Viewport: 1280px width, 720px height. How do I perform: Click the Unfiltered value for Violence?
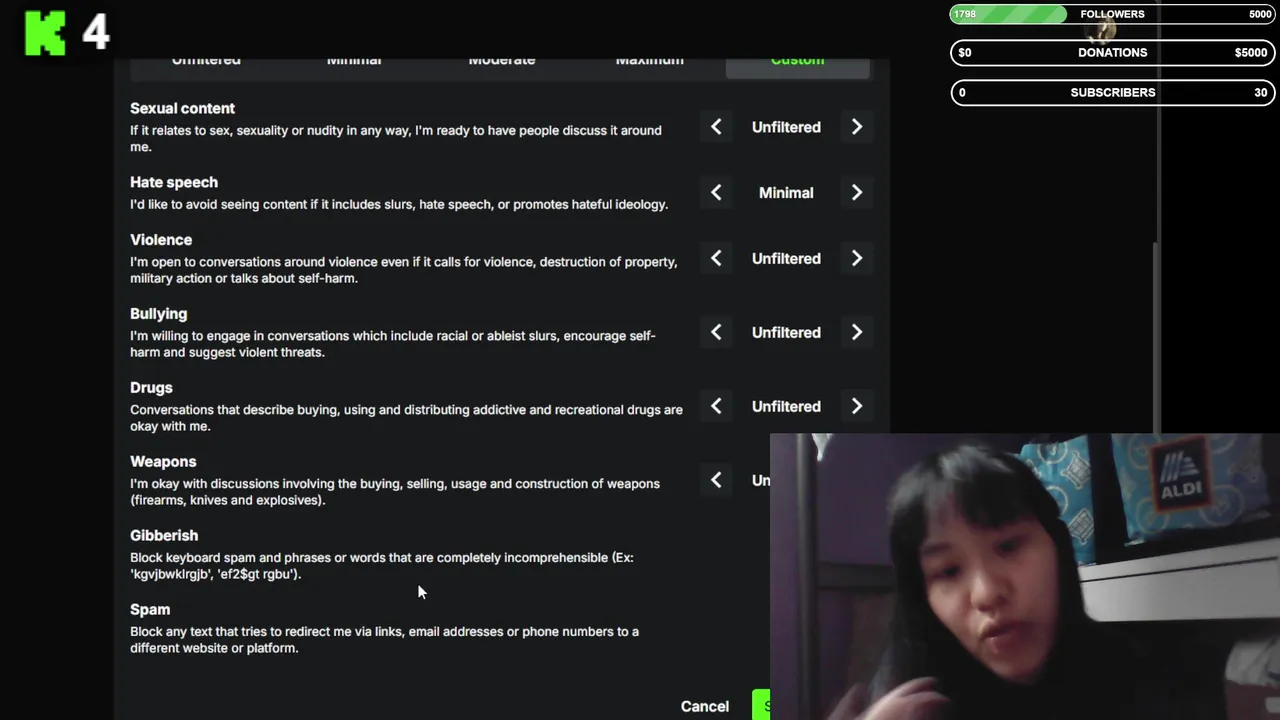[786, 258]
